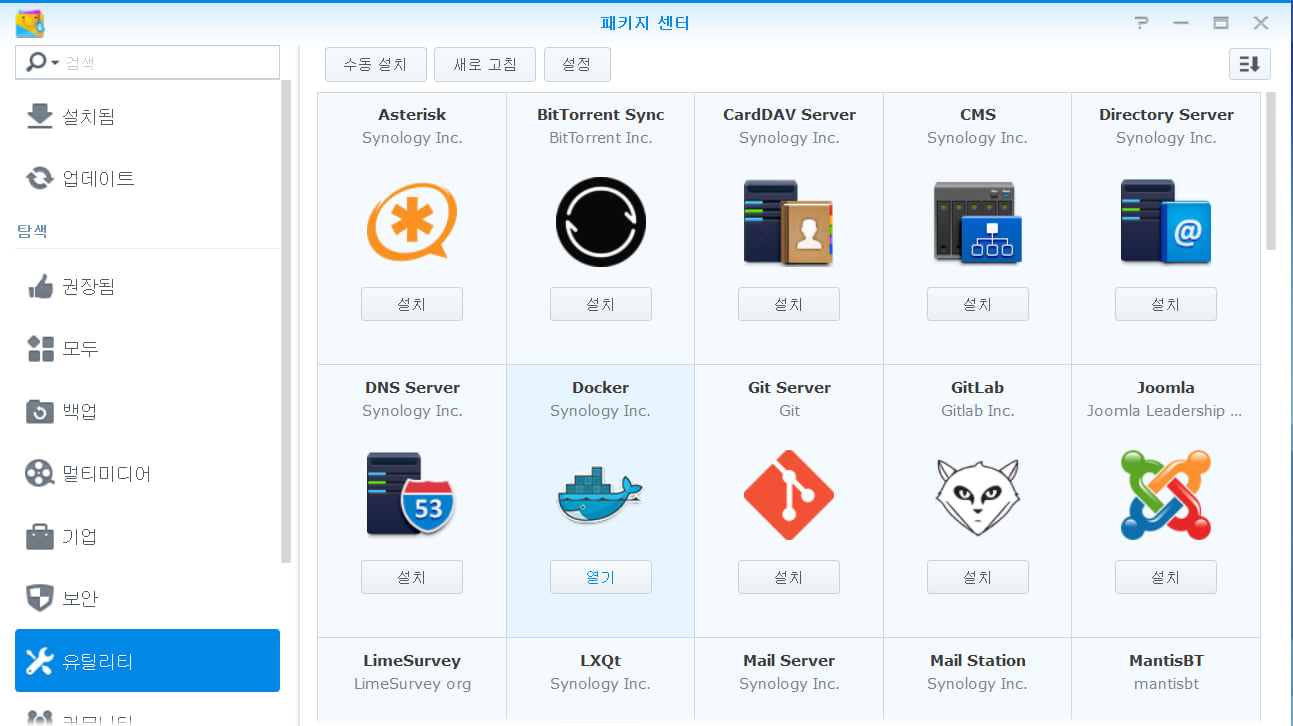This screenshot has width=1293, height=726.
Task: Click the BitTorrent Sync package icon
Action: pyautogui.click(x=600, y=222)
